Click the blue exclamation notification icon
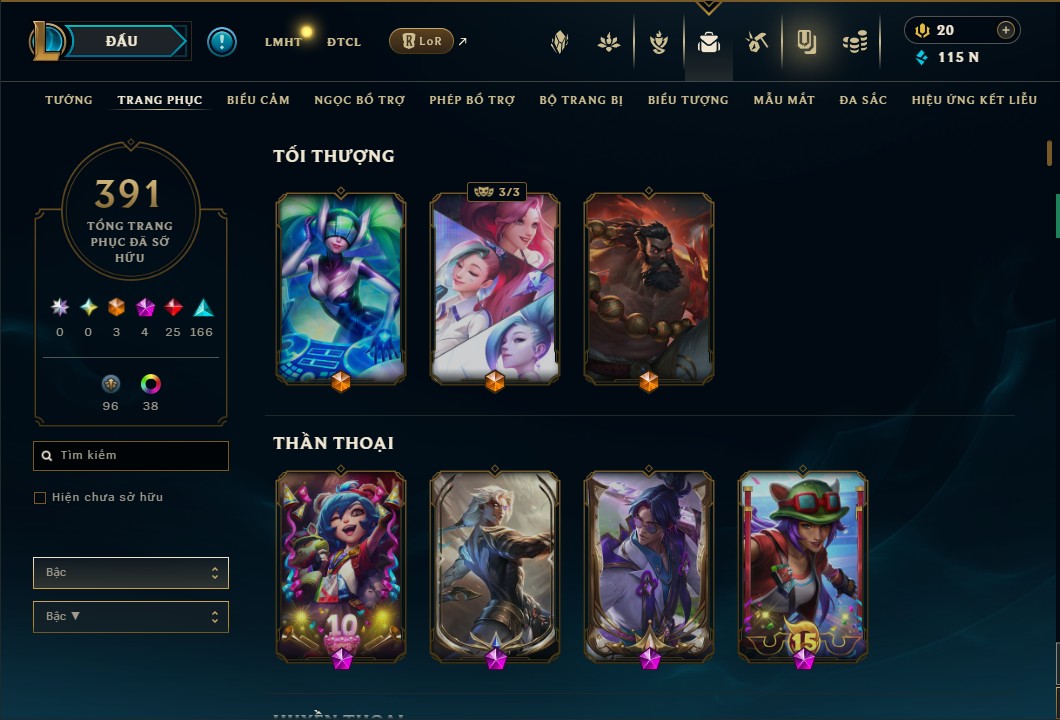 pyautogui.click(x=222, y=42)
